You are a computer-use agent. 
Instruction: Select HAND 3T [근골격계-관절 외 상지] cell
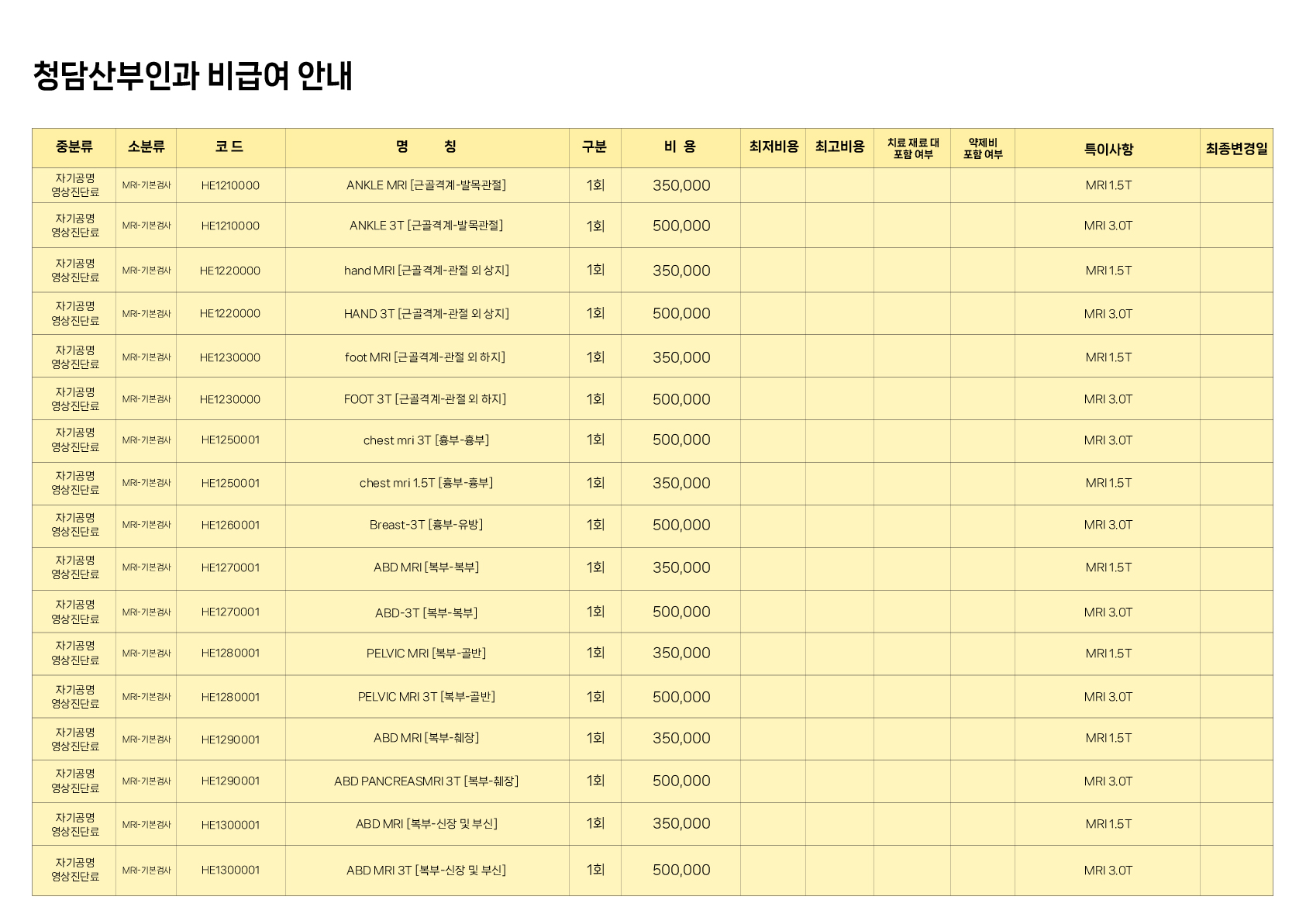[426, 314]
